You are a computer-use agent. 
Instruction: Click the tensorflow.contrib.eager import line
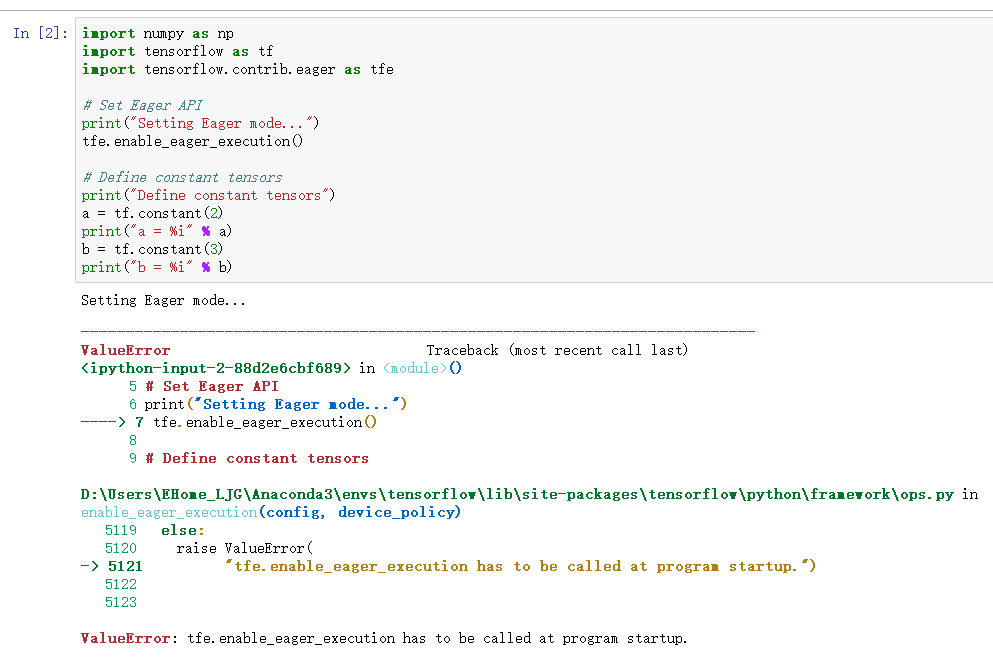pos(237,70)
